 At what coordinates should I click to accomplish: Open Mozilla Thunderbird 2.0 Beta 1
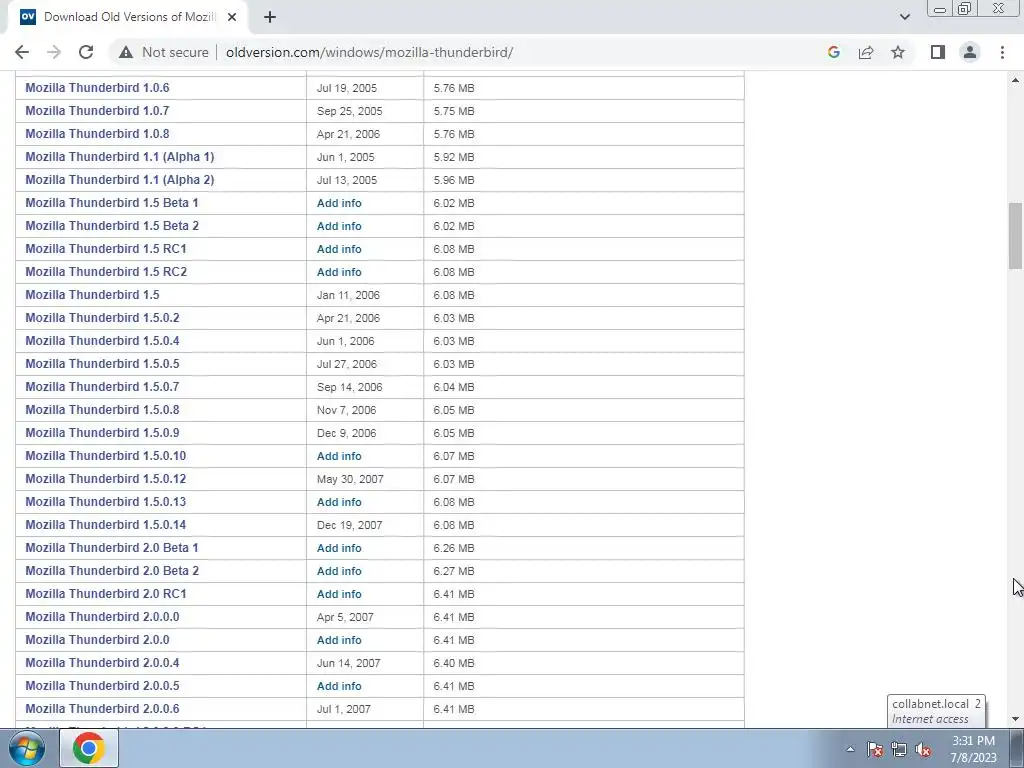click(x=112, y=547)
